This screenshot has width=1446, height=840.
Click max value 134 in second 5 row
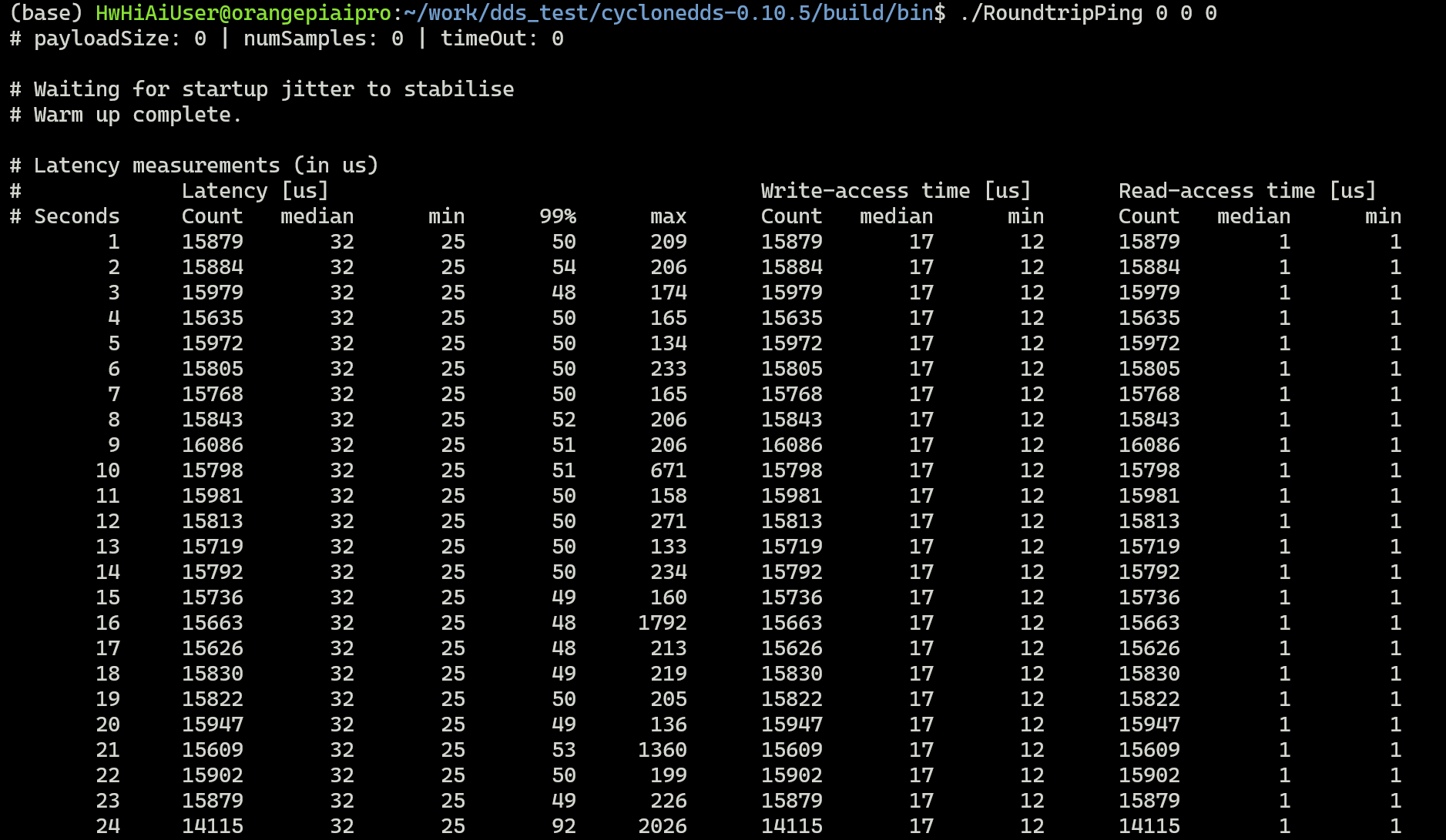(x=669, y=343)
